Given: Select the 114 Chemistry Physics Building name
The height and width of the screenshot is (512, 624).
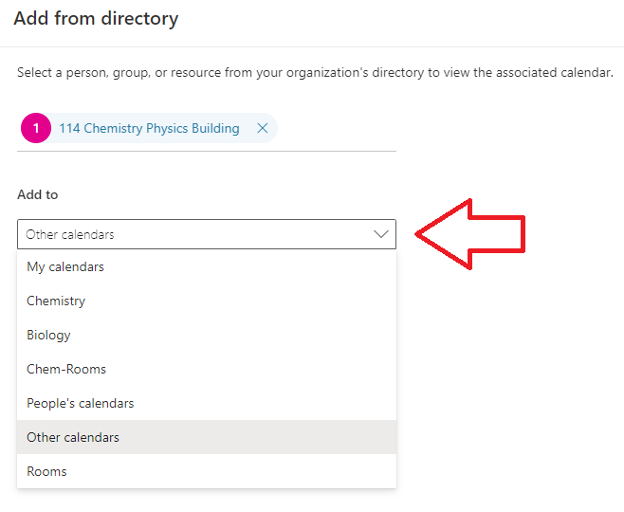Looking at the screenshot, I should tap(149, 128).
